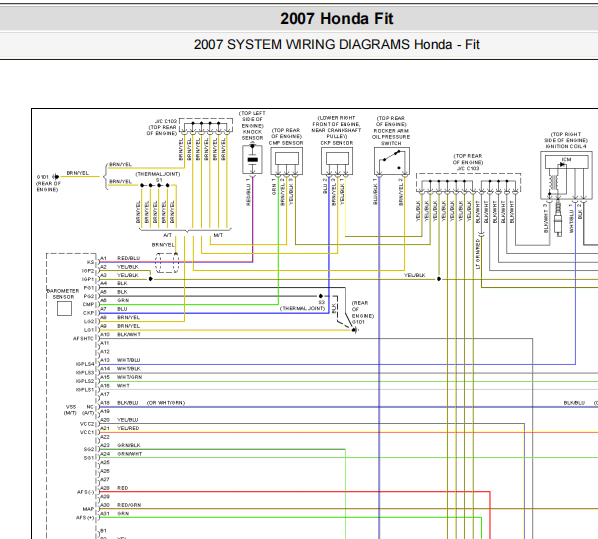Click the '2007 Honda Fit' title
The image size is (598, 539).
(336, 18)
